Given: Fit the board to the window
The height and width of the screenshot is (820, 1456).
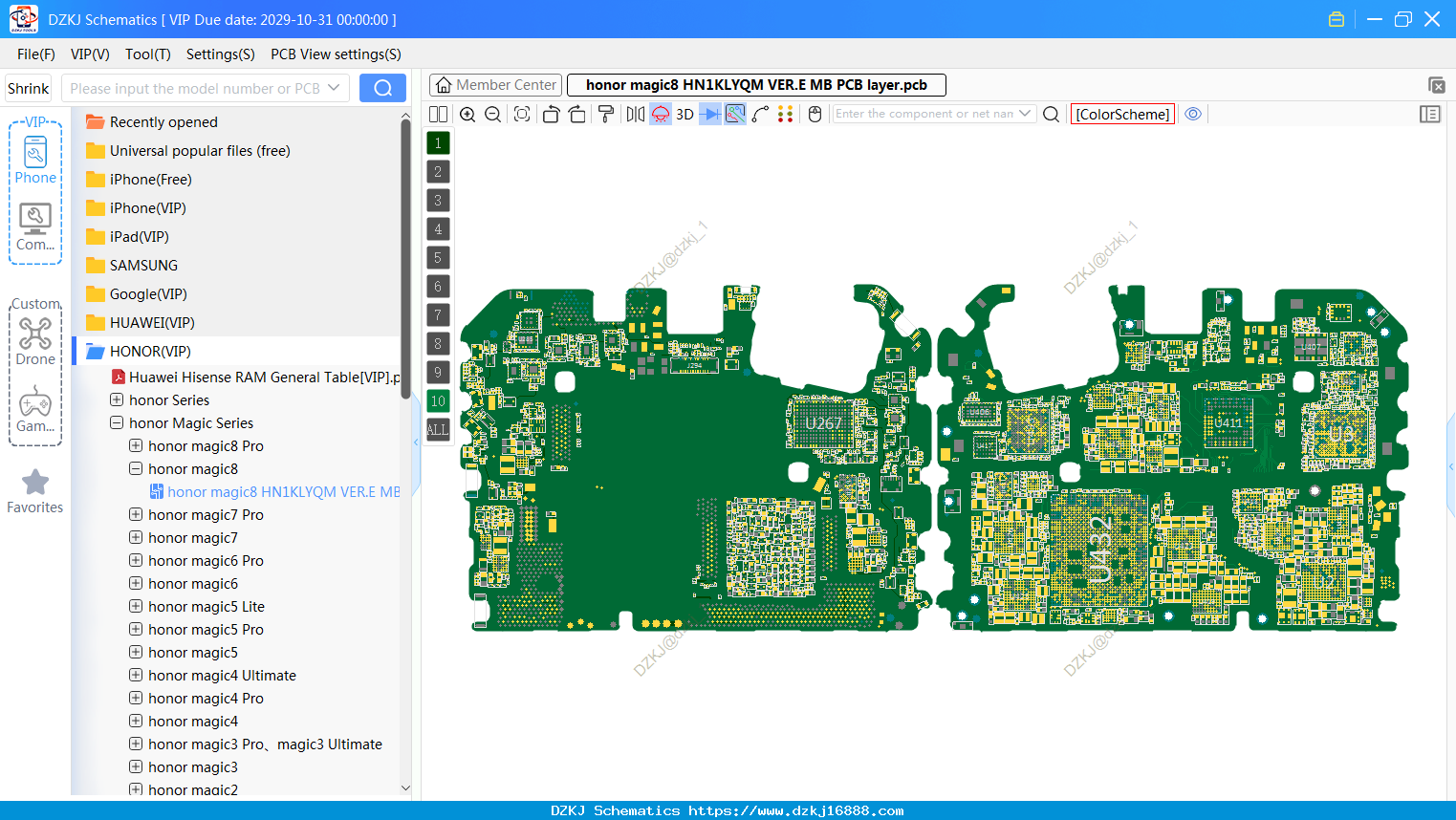Looking at the screenshot, I should tap(522, 114).
